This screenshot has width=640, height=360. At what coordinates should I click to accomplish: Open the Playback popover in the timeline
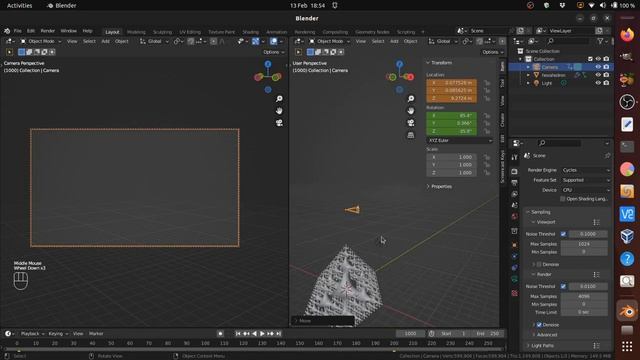(32, 334)
